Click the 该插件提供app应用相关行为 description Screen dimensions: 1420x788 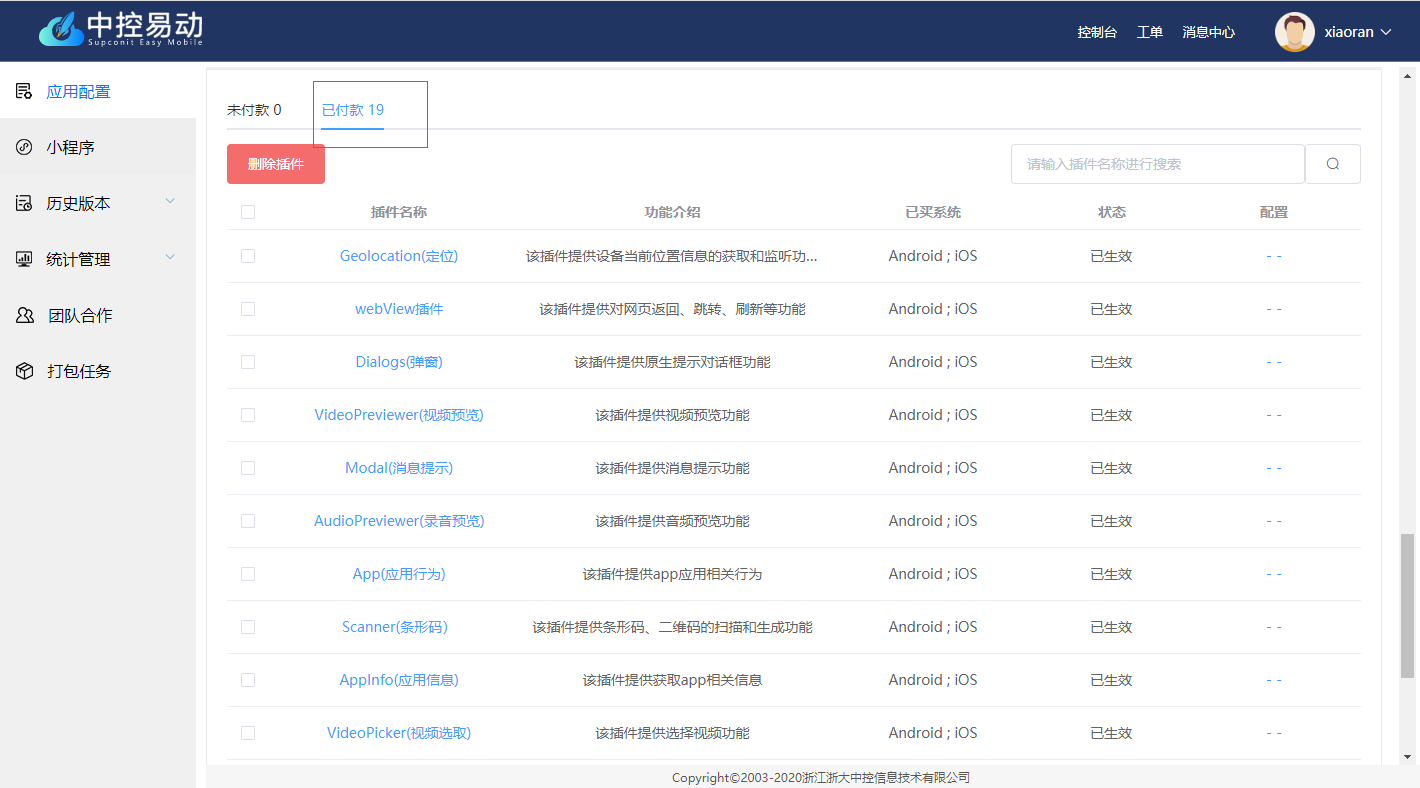click(672, 574)
